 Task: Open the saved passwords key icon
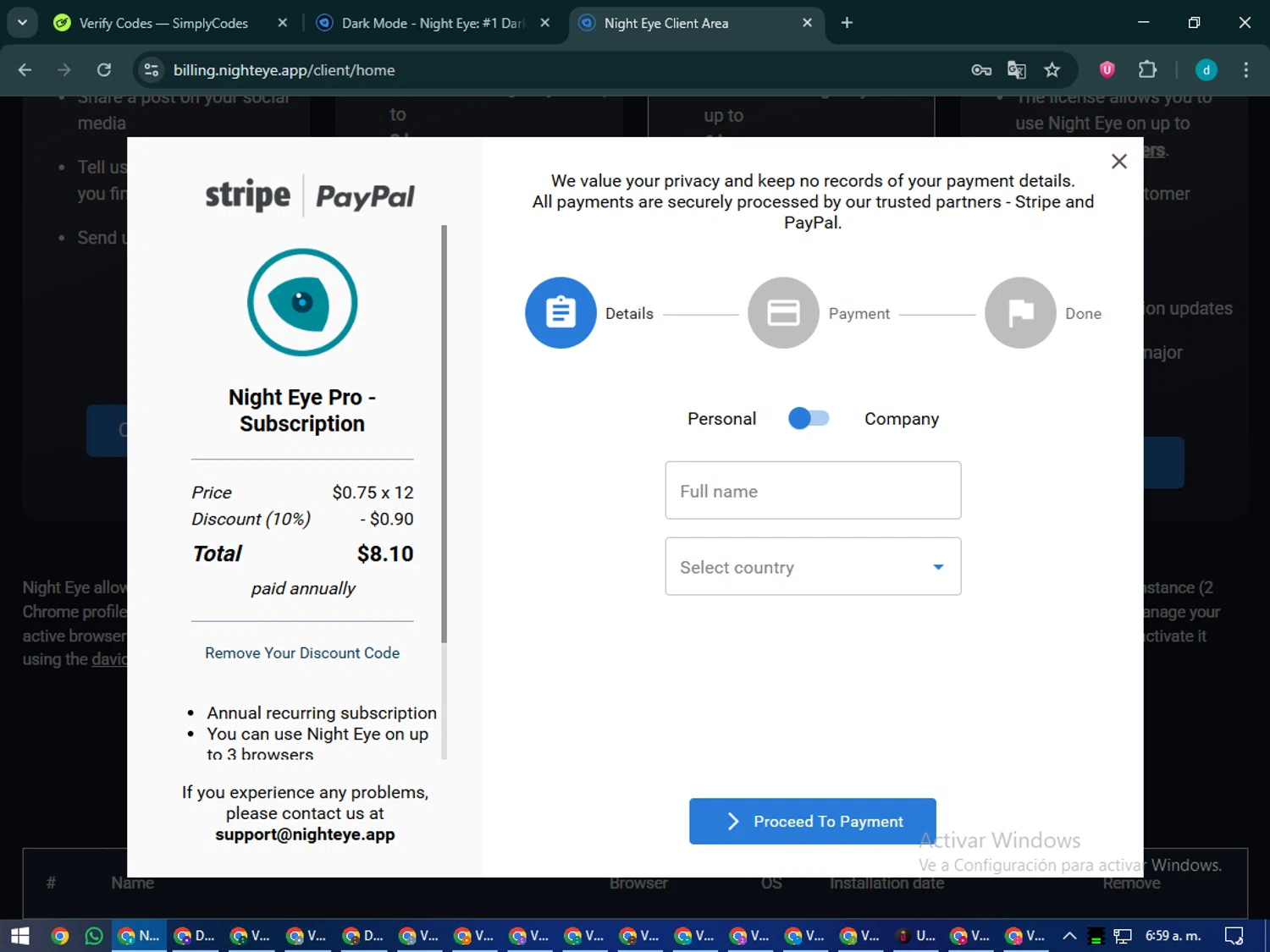pos(981,70)
